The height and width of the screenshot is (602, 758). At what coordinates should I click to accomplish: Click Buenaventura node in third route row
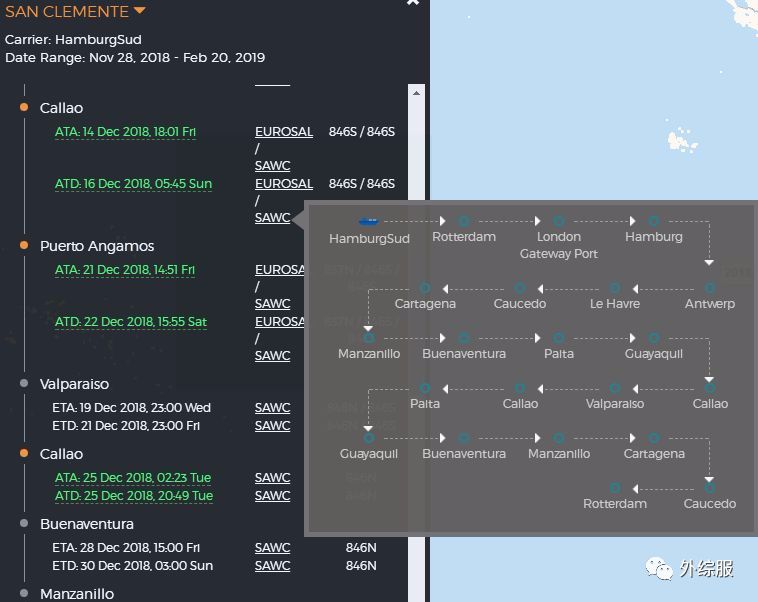click(x=464, y=338)
